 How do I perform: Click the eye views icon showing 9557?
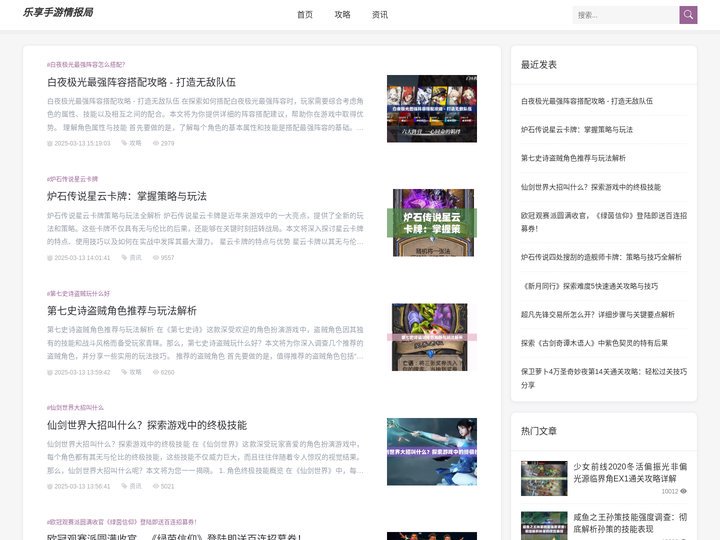click(x=156, y=258)
